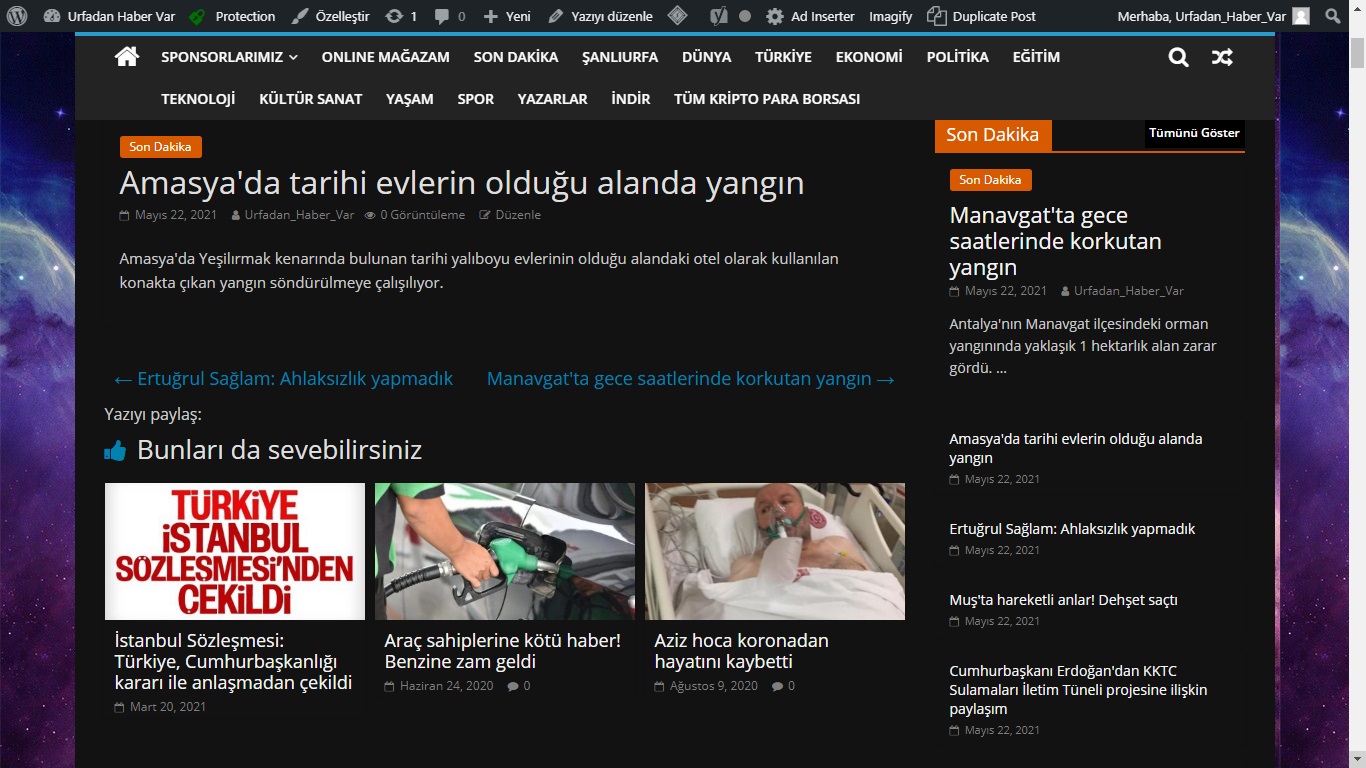Open the WordPress logo menu
This screenshot has height=768, width=1366.
18,16
